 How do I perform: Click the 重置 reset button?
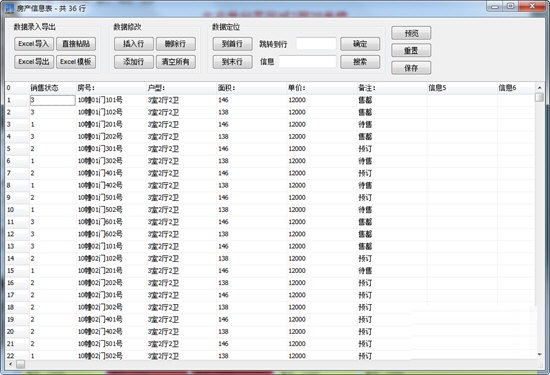pos(411,50)
